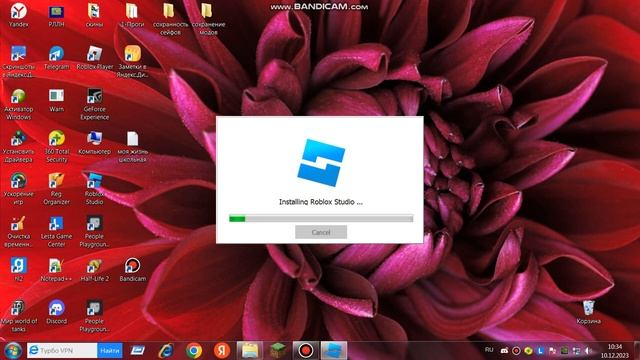The image size is (640, 360).
Task: Open the Discord desktop shortcut
Action: pos(56,313)
